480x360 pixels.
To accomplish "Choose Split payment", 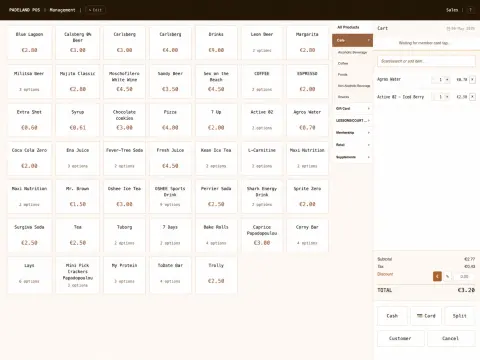I will click(x=460, y=316).
